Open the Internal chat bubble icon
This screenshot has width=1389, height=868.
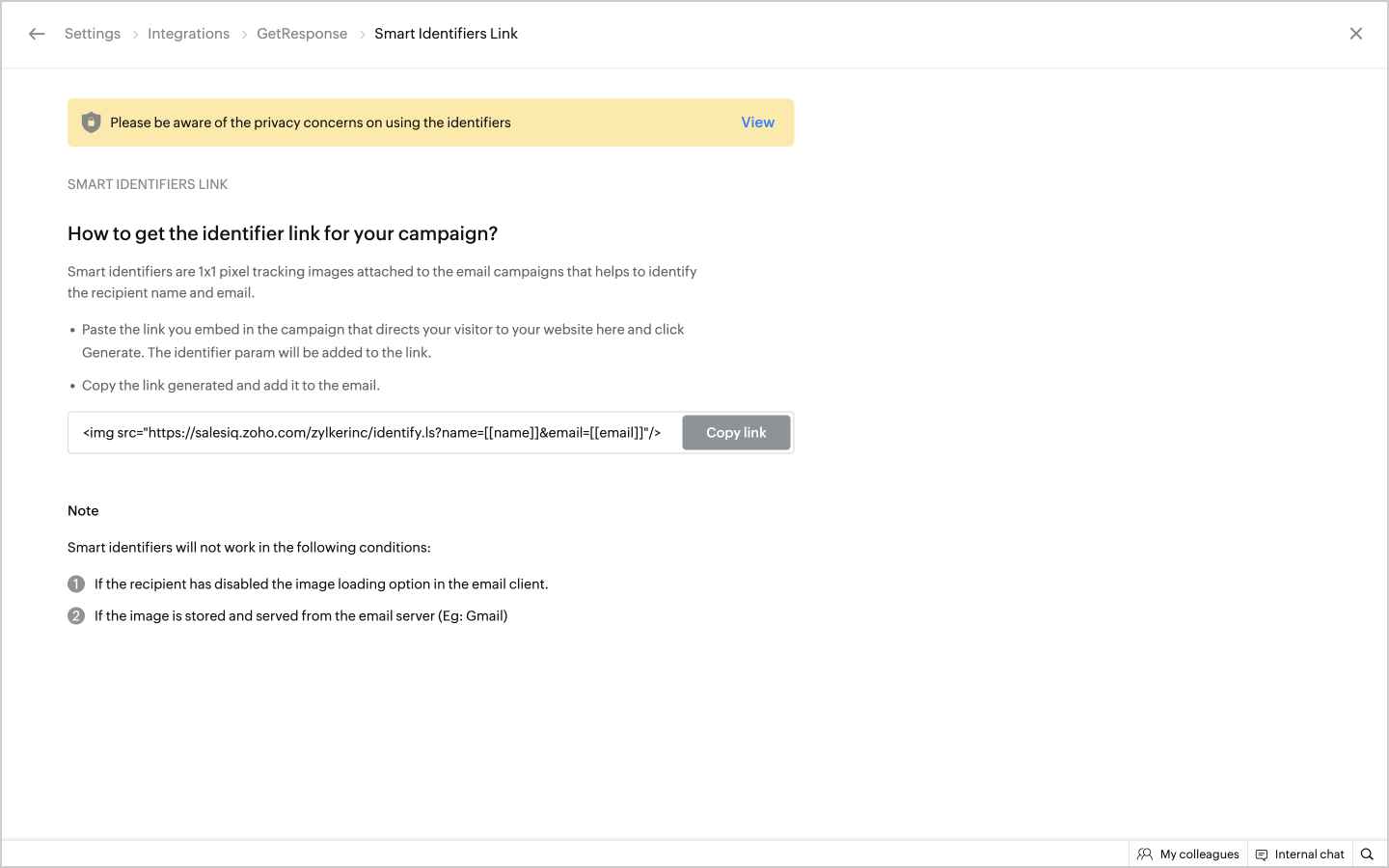coord(1262,854)
